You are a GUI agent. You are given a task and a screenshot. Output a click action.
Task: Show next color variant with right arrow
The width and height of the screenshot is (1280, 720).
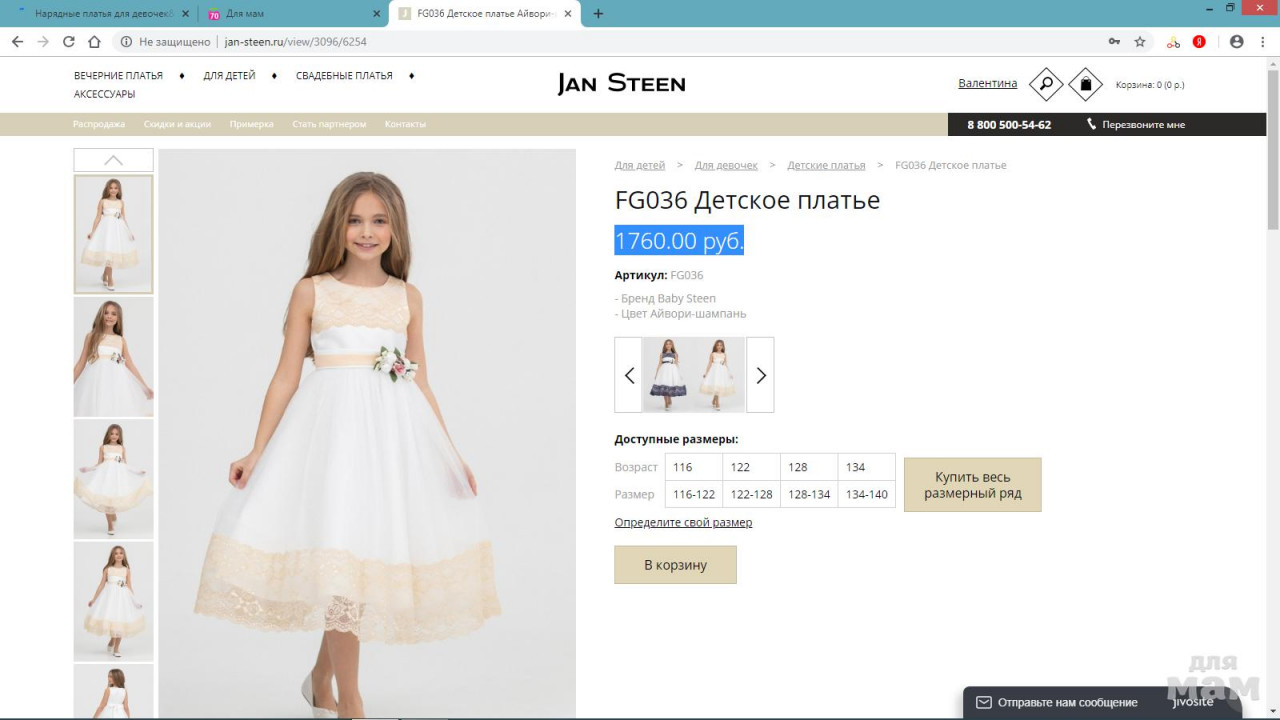(x=760, y=375)
